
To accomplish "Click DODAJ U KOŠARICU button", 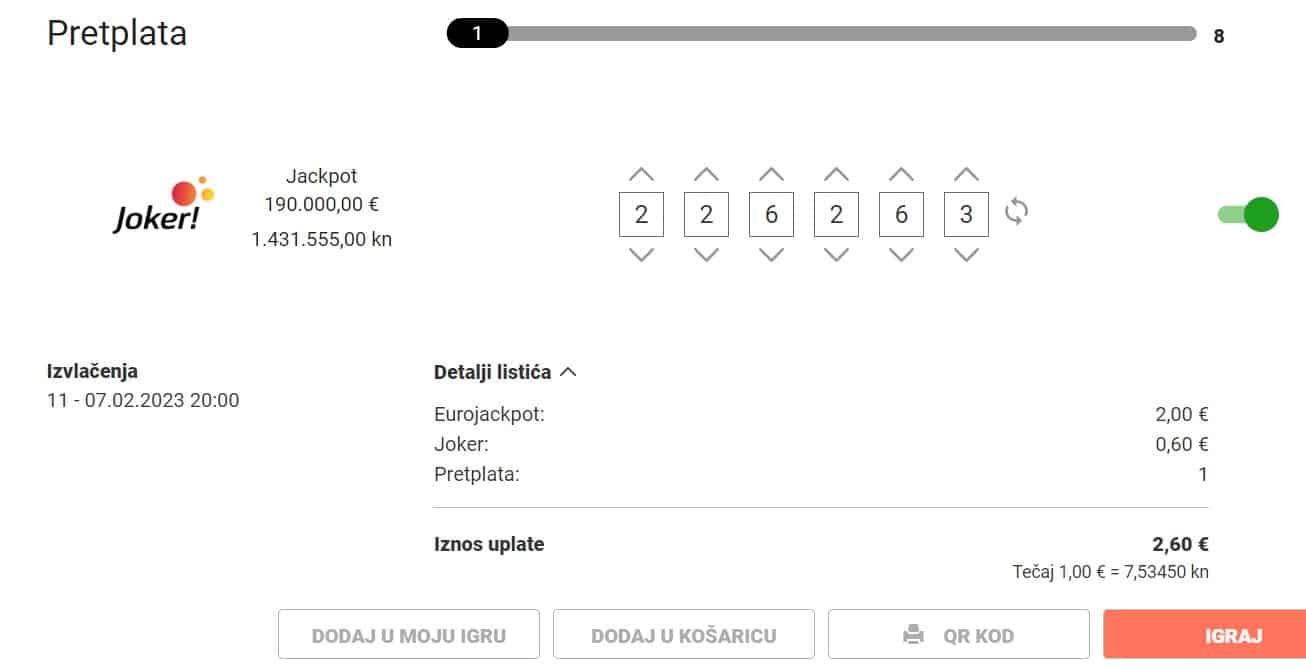I will coord(684,635).
